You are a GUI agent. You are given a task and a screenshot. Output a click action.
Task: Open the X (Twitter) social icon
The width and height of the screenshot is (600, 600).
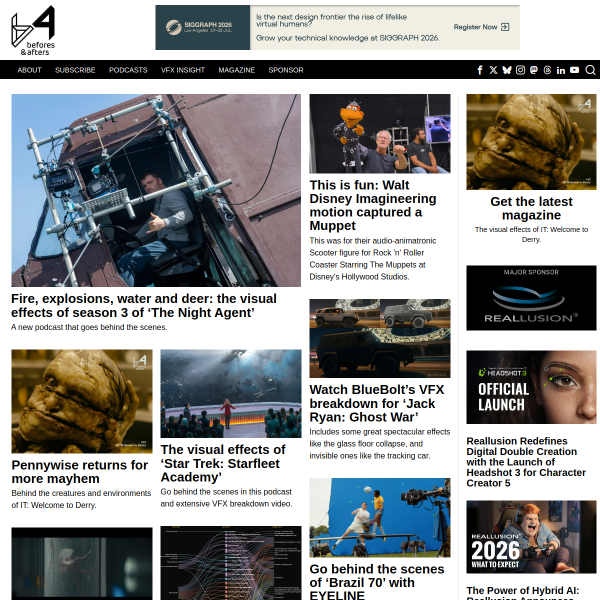[x=493, y=70]
